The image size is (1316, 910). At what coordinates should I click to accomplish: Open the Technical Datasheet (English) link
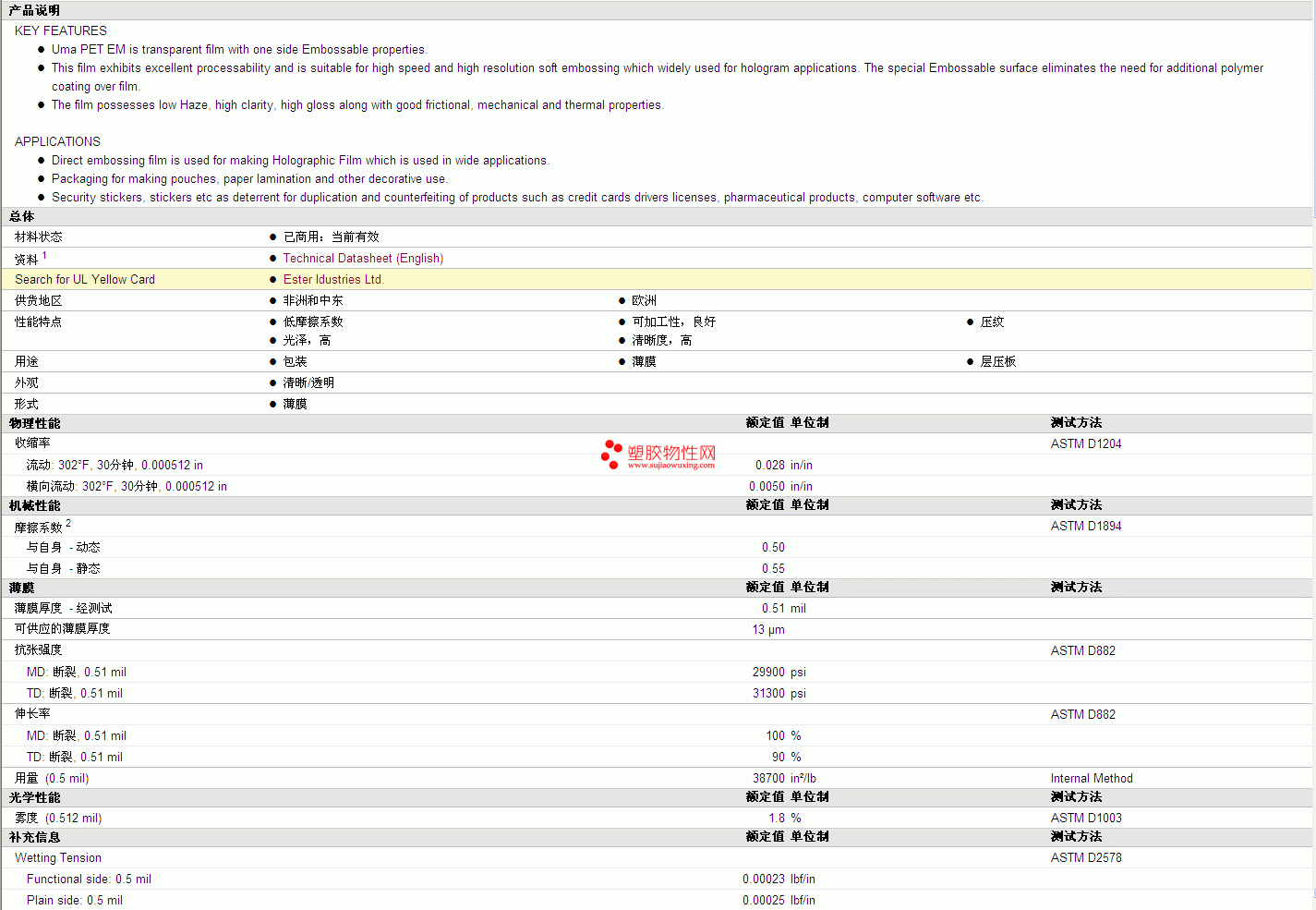(x=363, y=259)
